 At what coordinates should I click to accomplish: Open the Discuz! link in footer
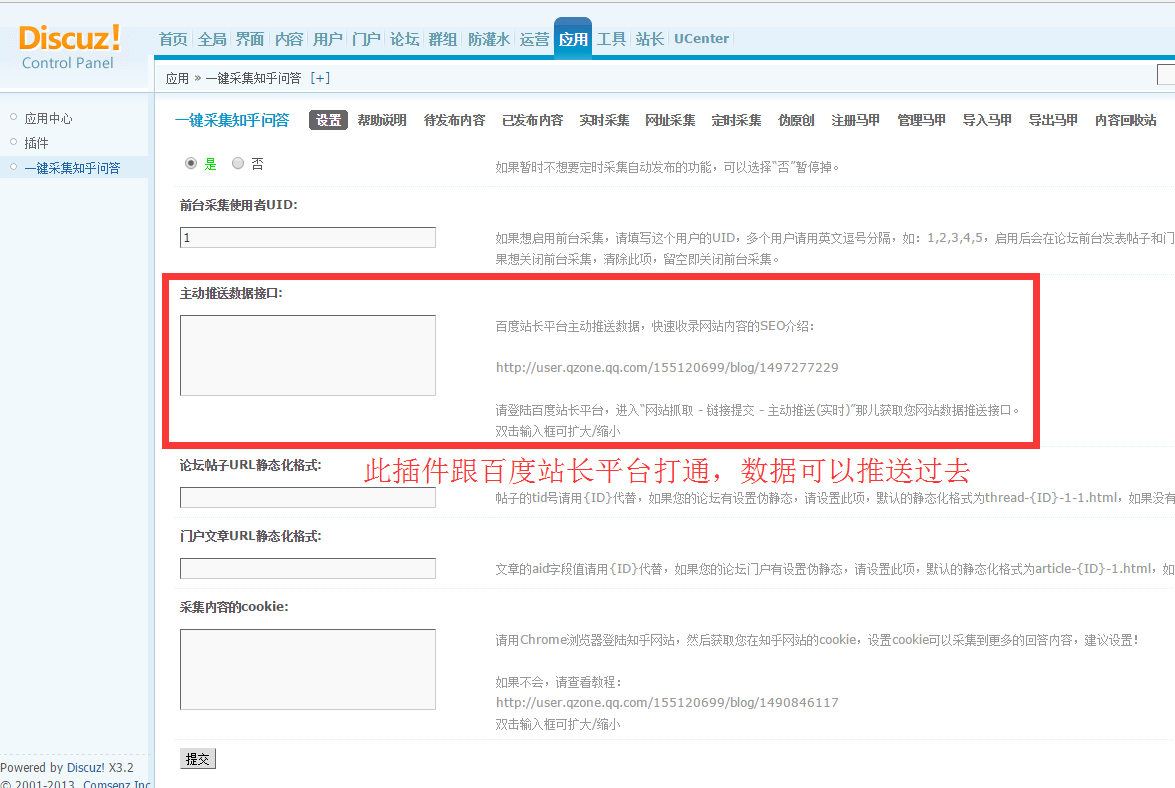[x=85, y=768]
